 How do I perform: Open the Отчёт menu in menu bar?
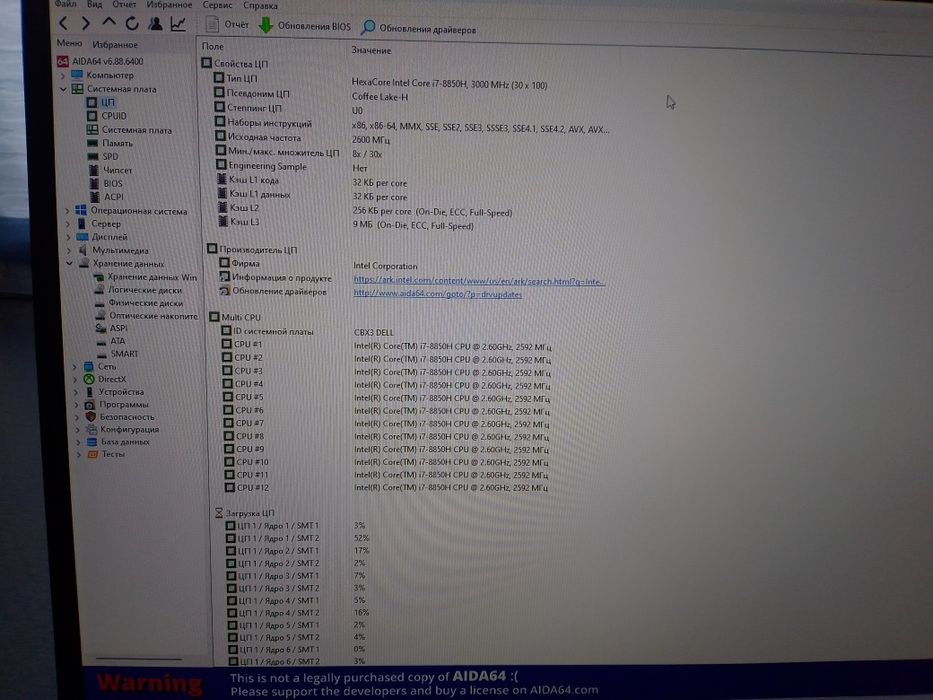[x=124, y=4]
